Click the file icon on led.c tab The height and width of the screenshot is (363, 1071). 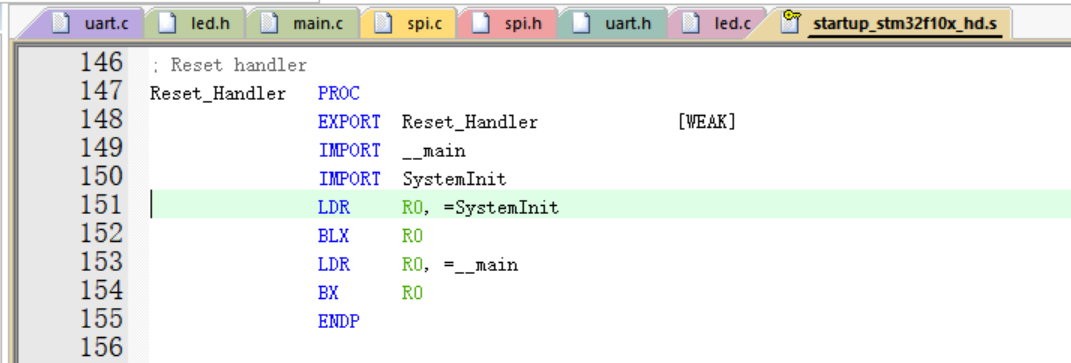pyautogui.click(x=691, y=23)
